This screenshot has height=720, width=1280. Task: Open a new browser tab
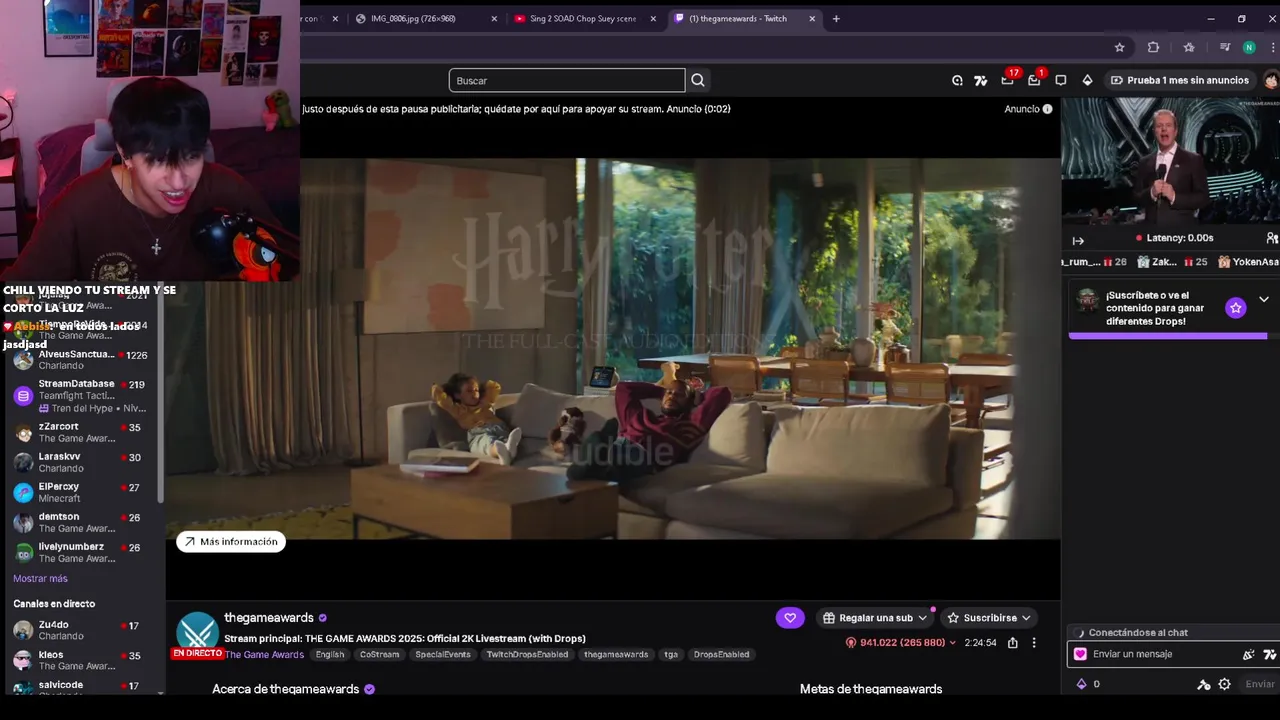836,18
